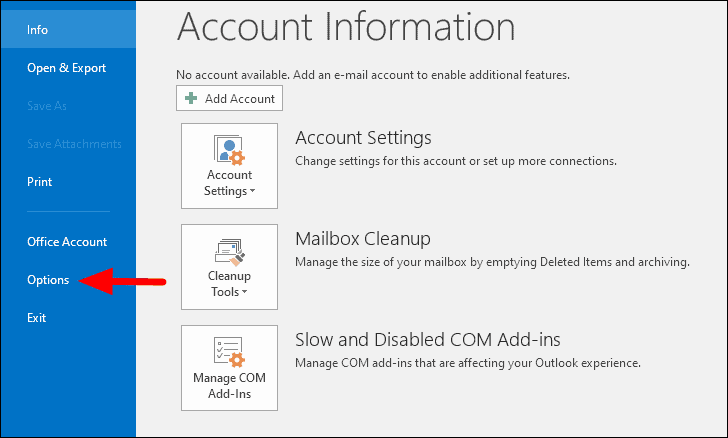This screenshot has width=728, height=438.
Task: Click the Add Account button
Action: [229, 98]
